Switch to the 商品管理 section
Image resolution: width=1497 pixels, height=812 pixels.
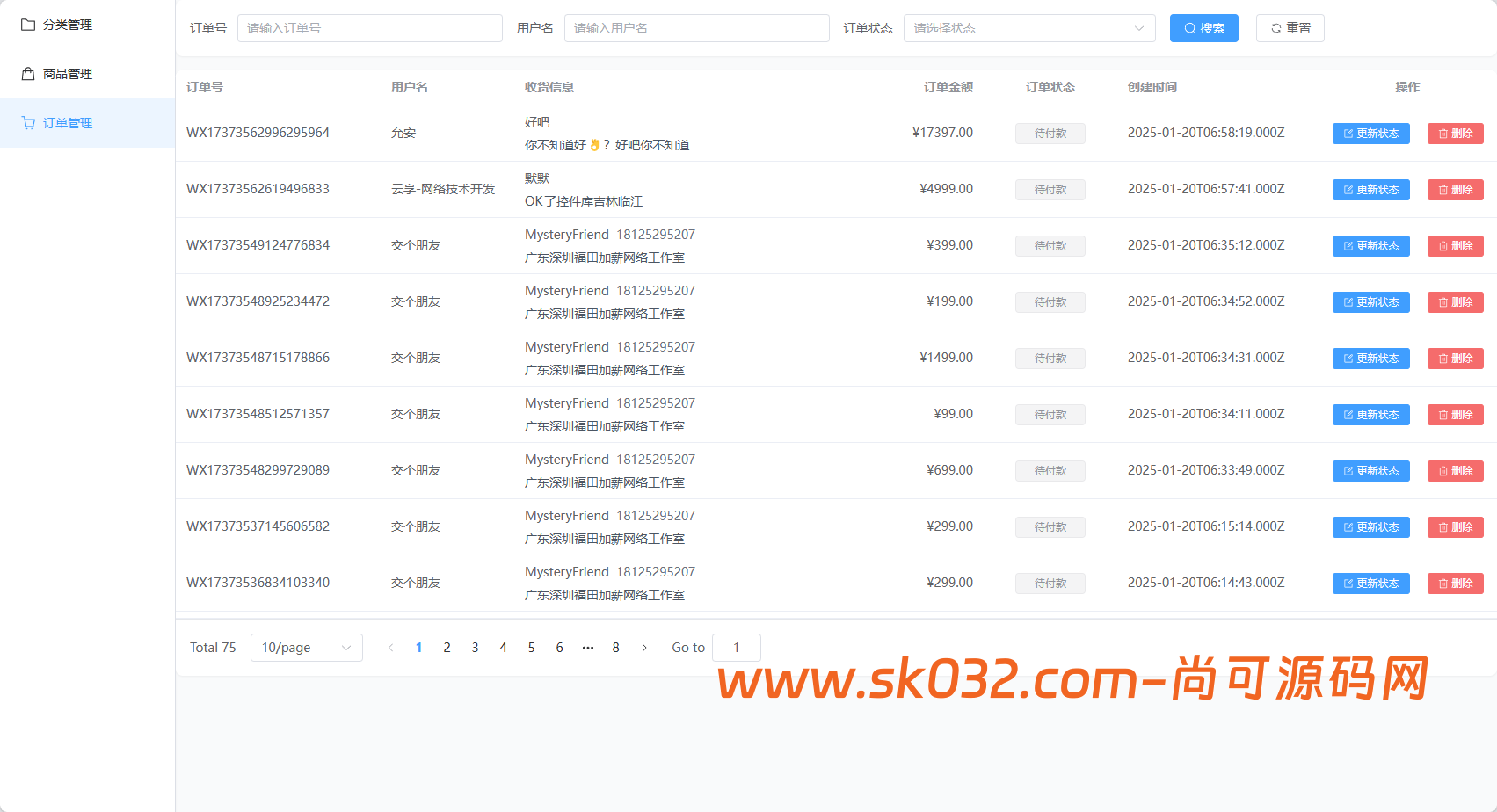64,73
